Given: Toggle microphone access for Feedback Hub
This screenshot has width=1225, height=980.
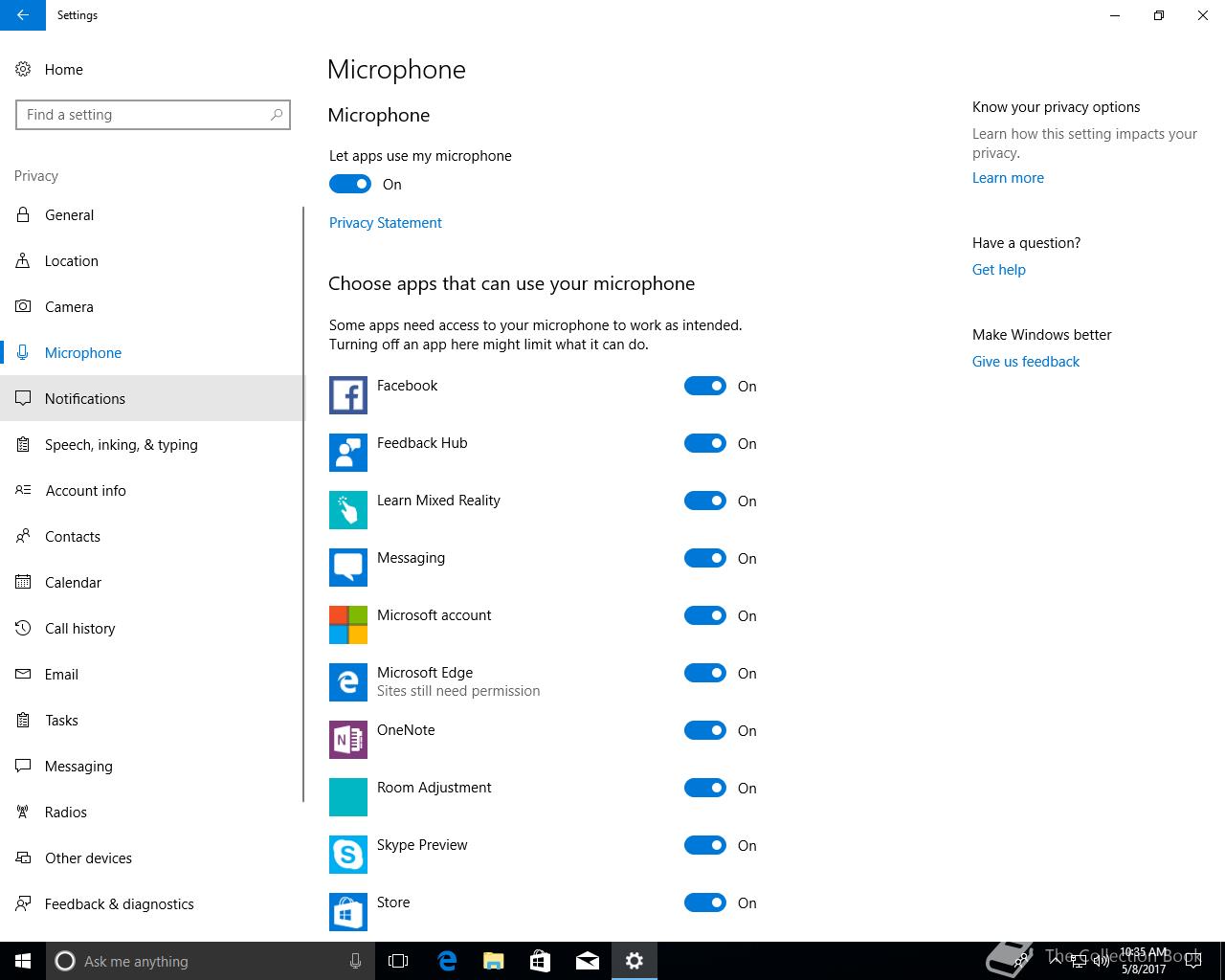Looking at the screenshot, I should 705,443.
